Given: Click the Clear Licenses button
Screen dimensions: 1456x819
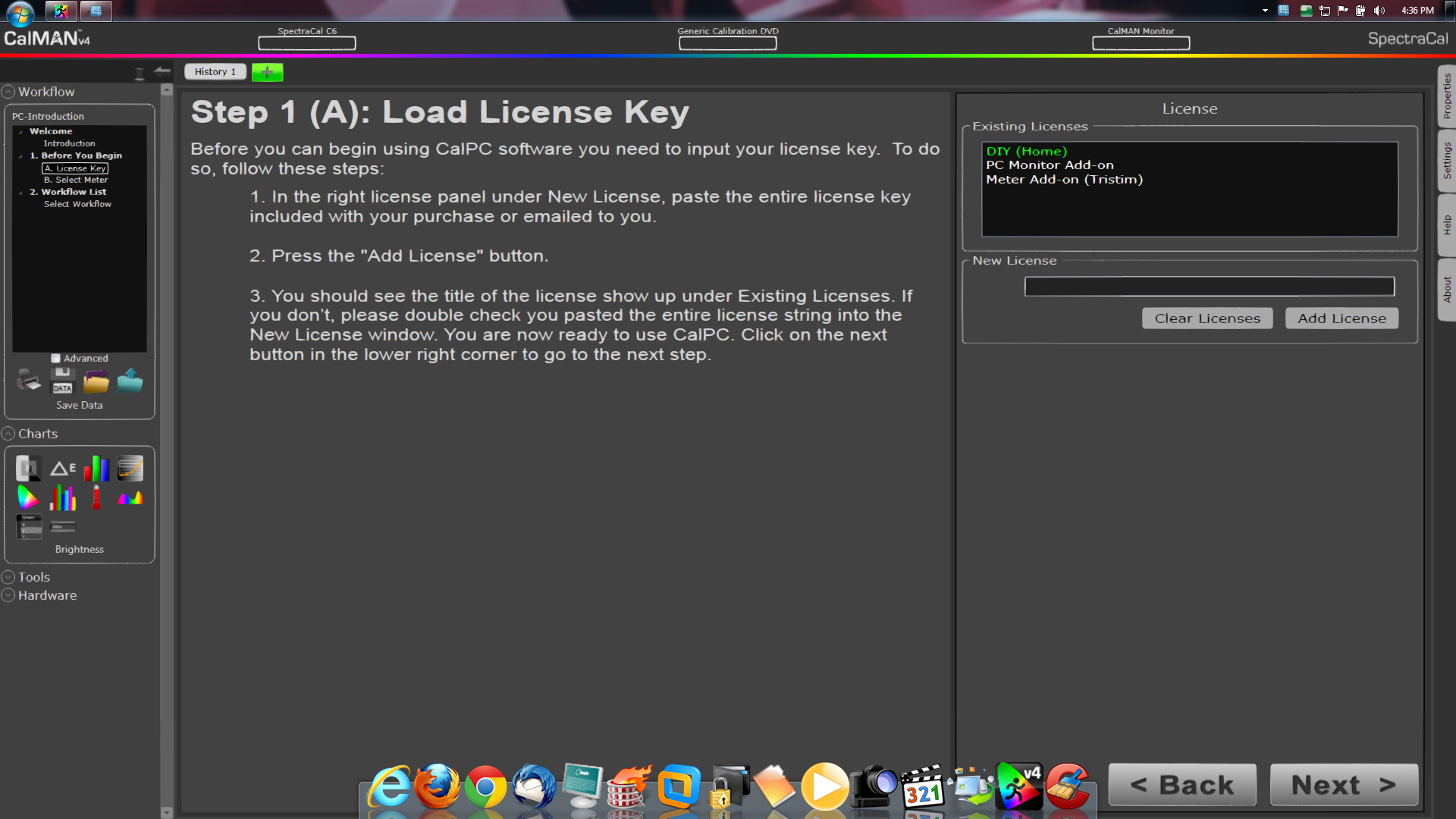Looking at the screenshot, I should tap(1207, 318).
